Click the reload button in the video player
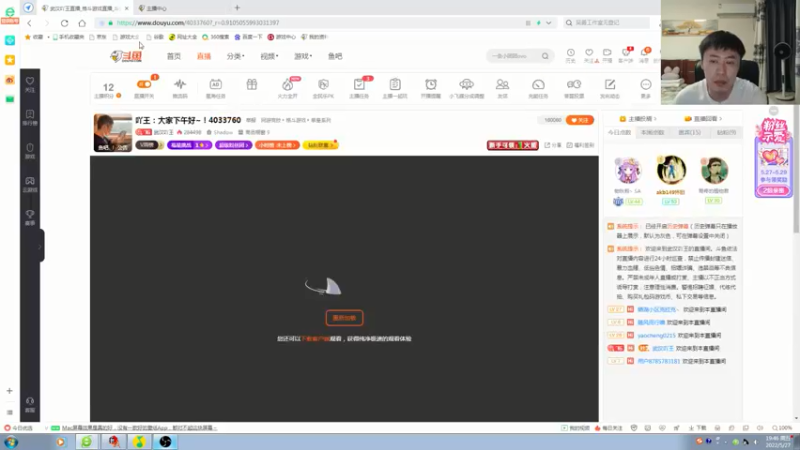The image size is (800, 450). (x=344, y=318)
